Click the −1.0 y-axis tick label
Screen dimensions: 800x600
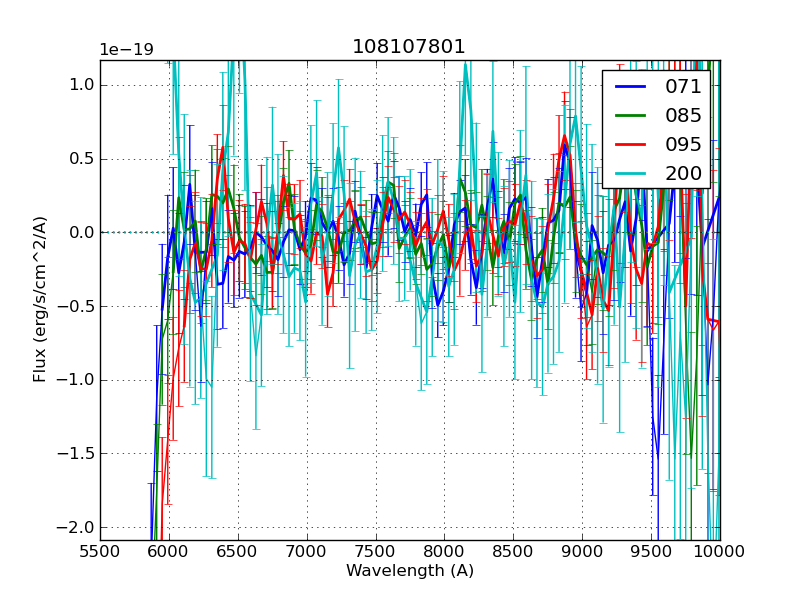click(76, 380)
